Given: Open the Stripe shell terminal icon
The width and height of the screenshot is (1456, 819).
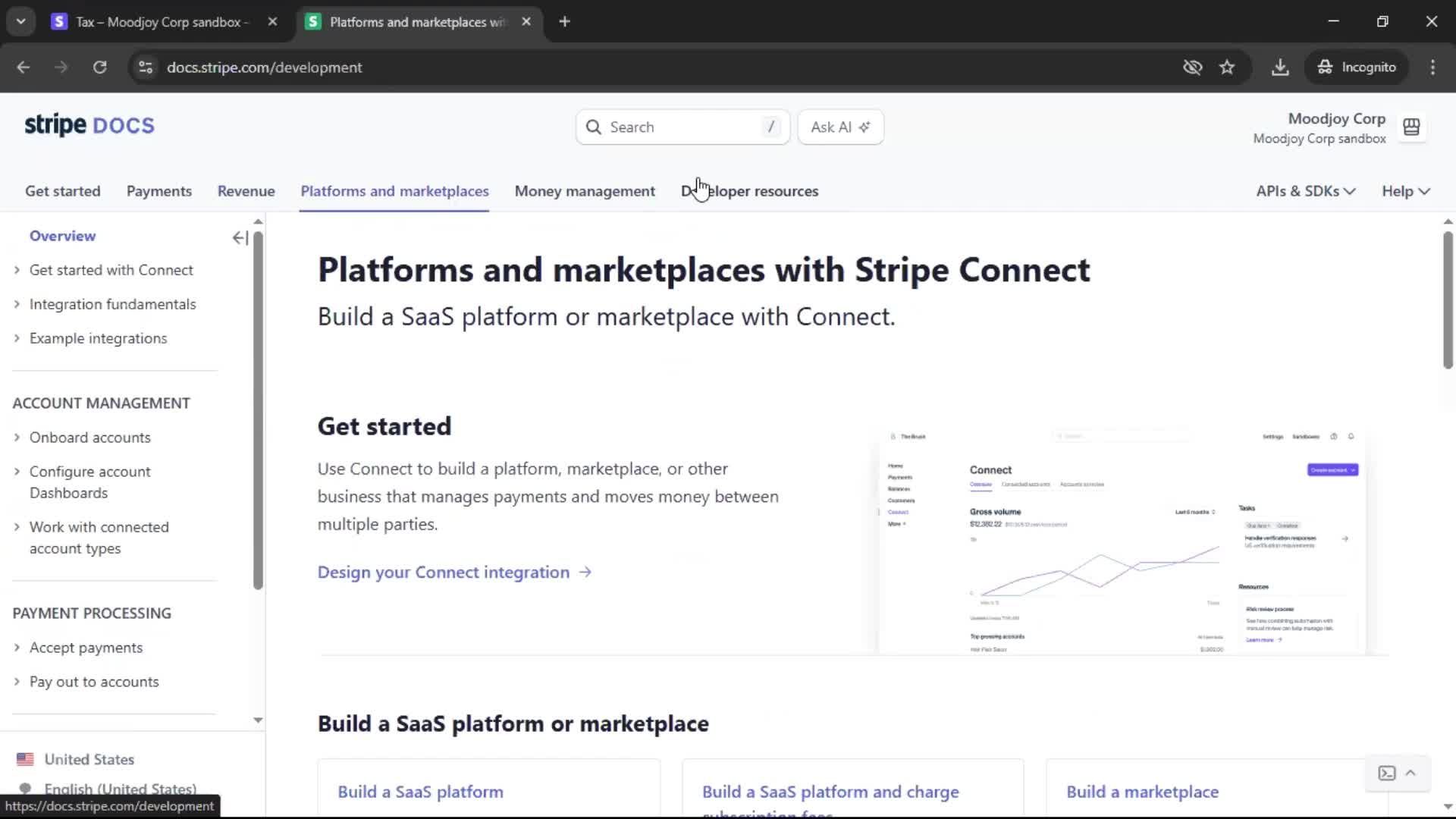Looking at the screenshot, I should [1386, 773].
